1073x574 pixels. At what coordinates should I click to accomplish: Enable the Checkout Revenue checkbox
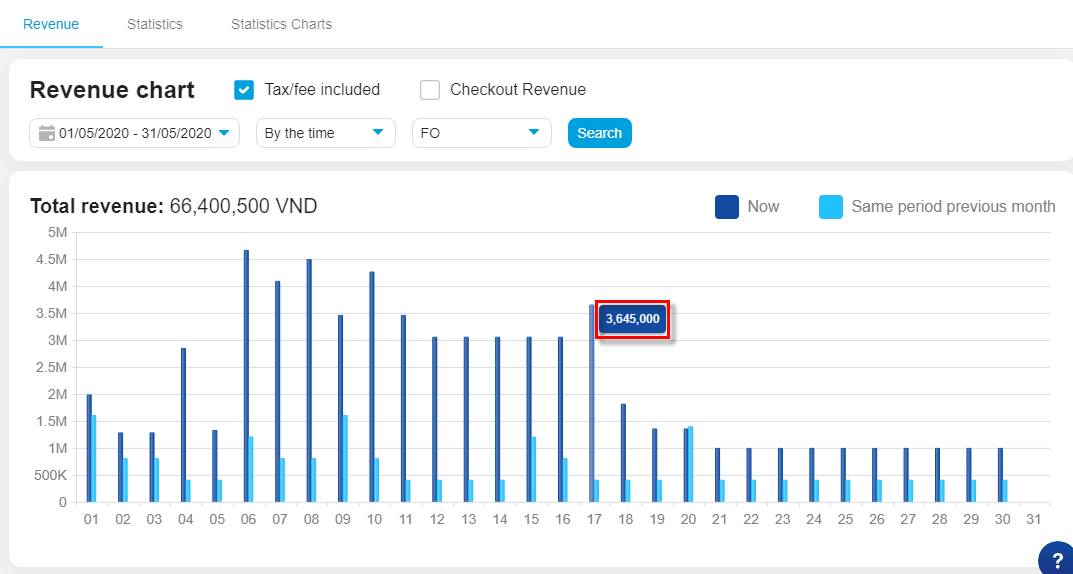[430, 90]
